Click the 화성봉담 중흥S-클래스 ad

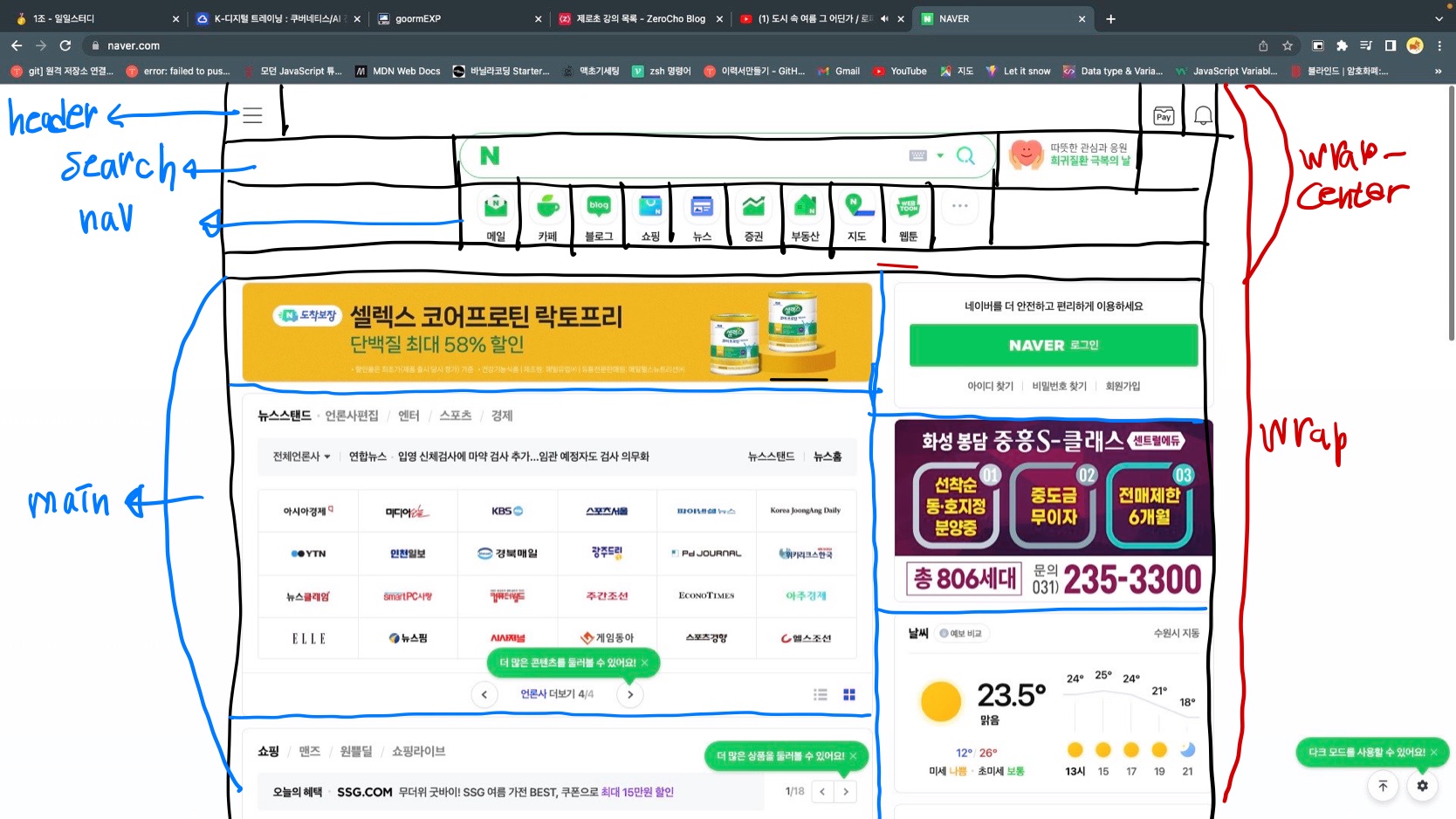[1054, 510]
